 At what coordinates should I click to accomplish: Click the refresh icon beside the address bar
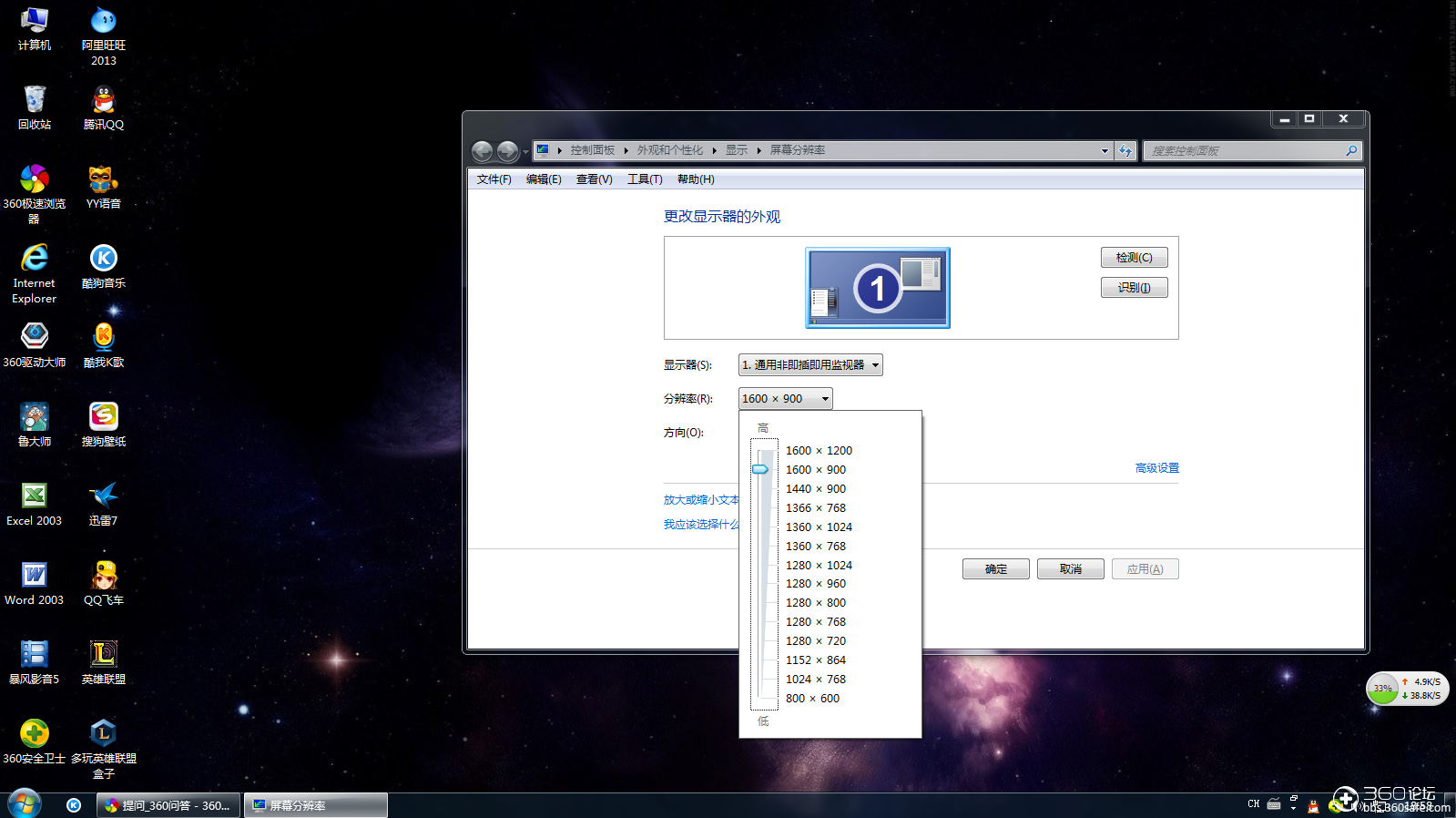[x=1126, y=150]
